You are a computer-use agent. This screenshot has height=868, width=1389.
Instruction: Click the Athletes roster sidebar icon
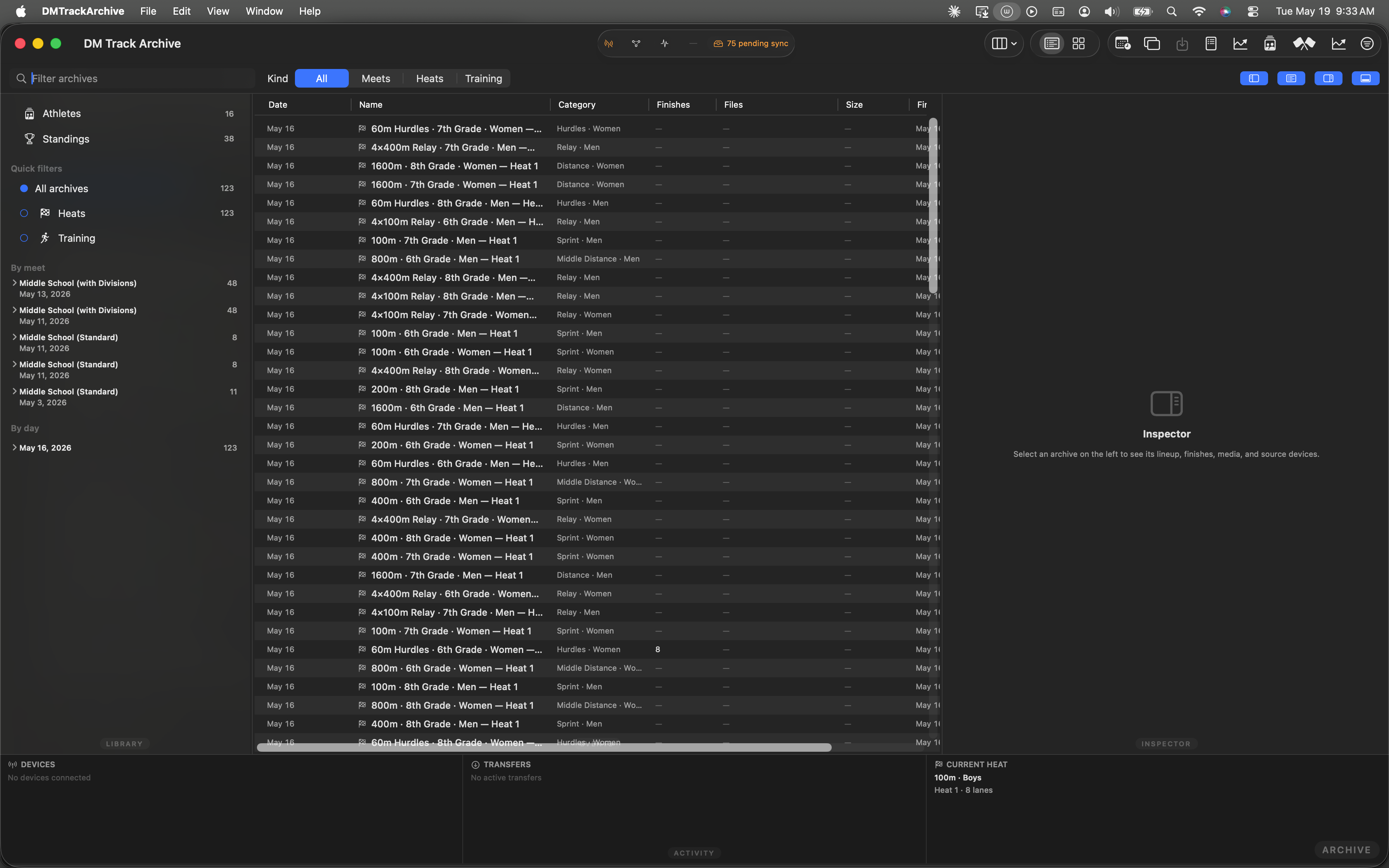(29, 114)
